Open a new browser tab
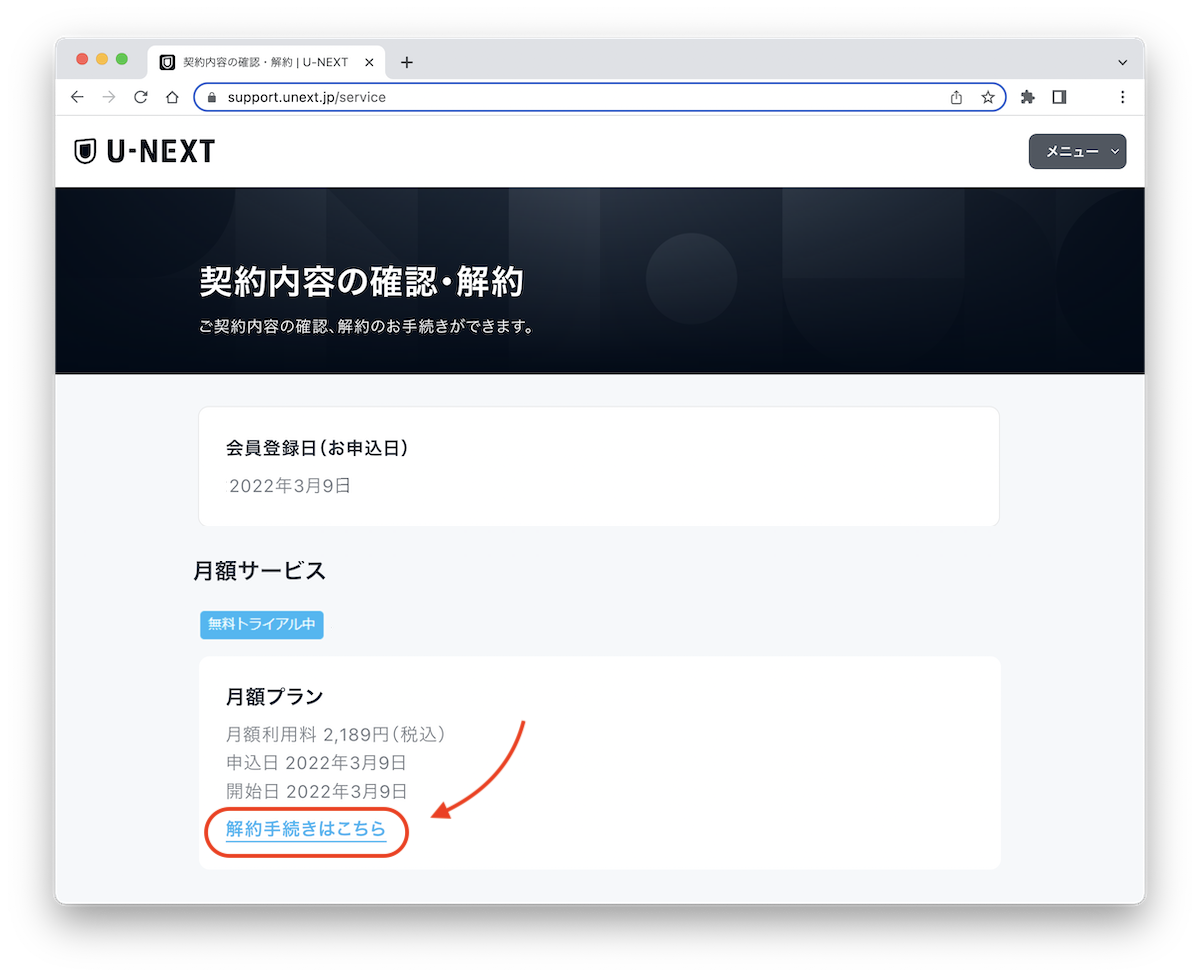Image resolution: width=1200 pixels, height=977 pixels. click(406, 61)
